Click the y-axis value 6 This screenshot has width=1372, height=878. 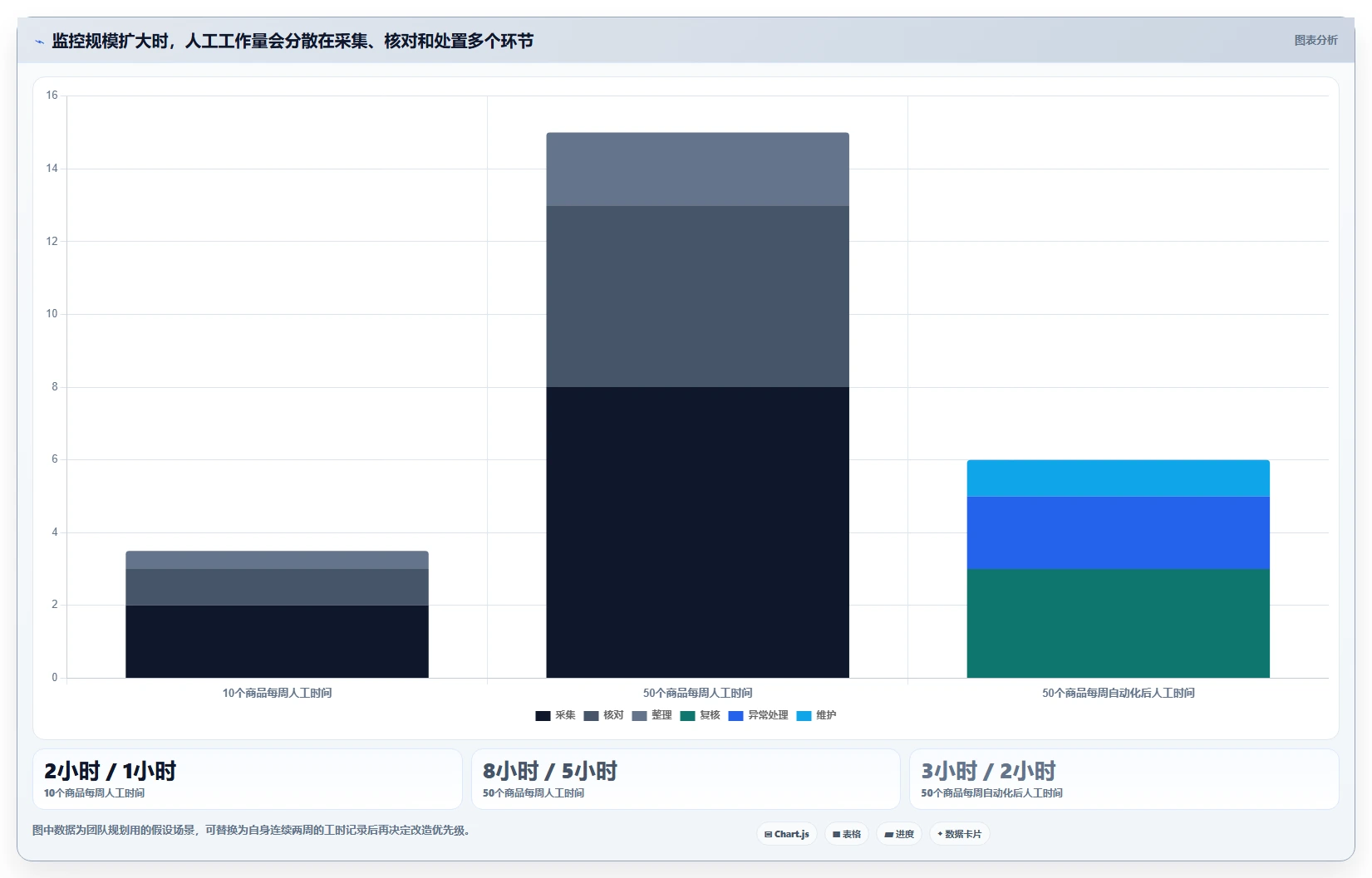pyautogui.click(x=55, y=459)
